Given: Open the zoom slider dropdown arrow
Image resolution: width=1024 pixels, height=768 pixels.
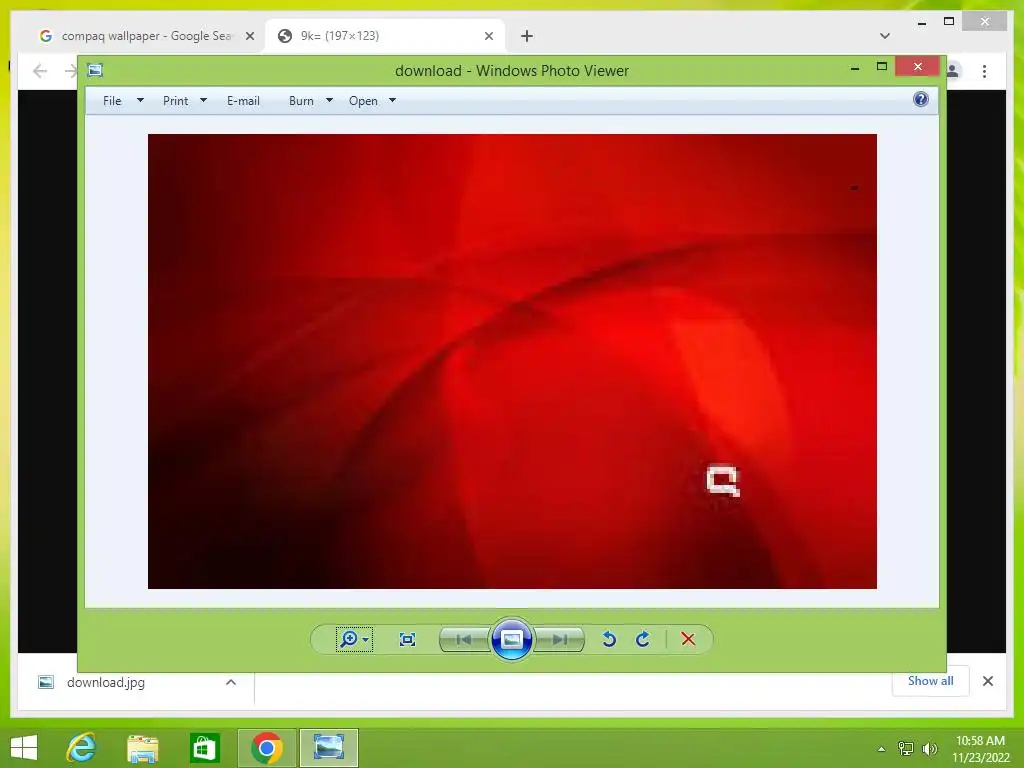Looking at the screenshot, I should pyautogui.click(x=366, y=639).
